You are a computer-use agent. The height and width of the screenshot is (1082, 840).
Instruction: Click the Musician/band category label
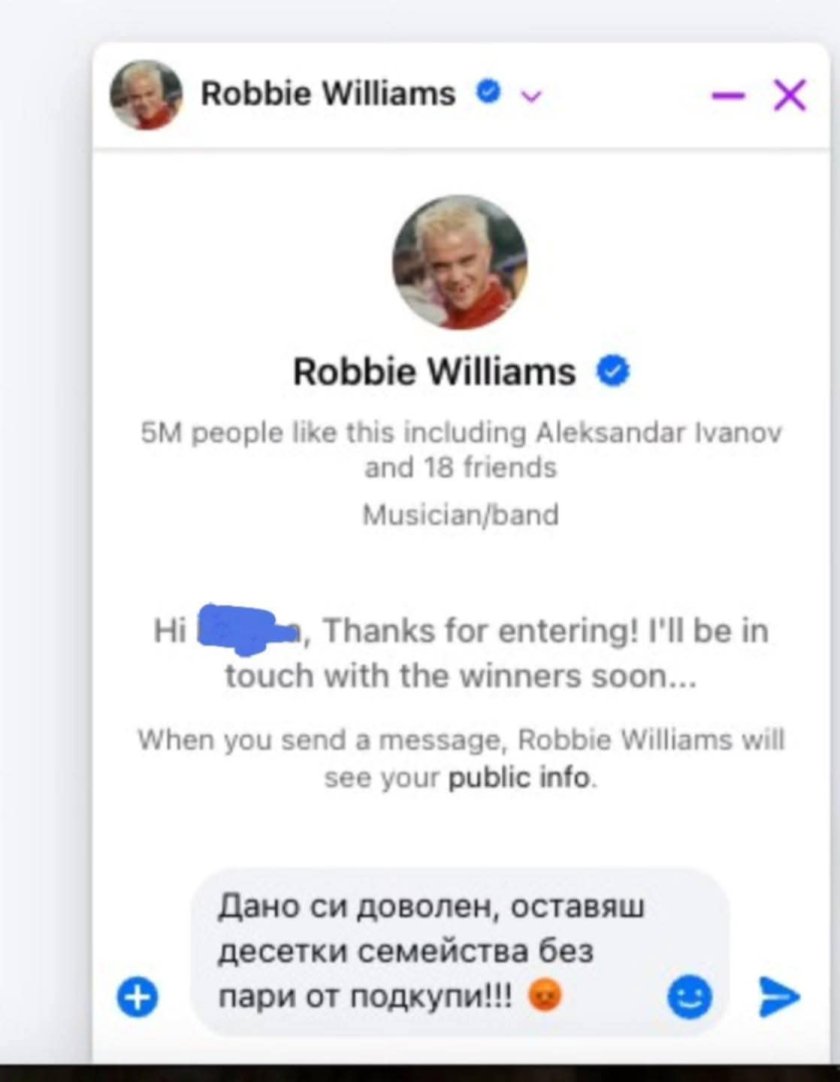click(x=460, y=515)
